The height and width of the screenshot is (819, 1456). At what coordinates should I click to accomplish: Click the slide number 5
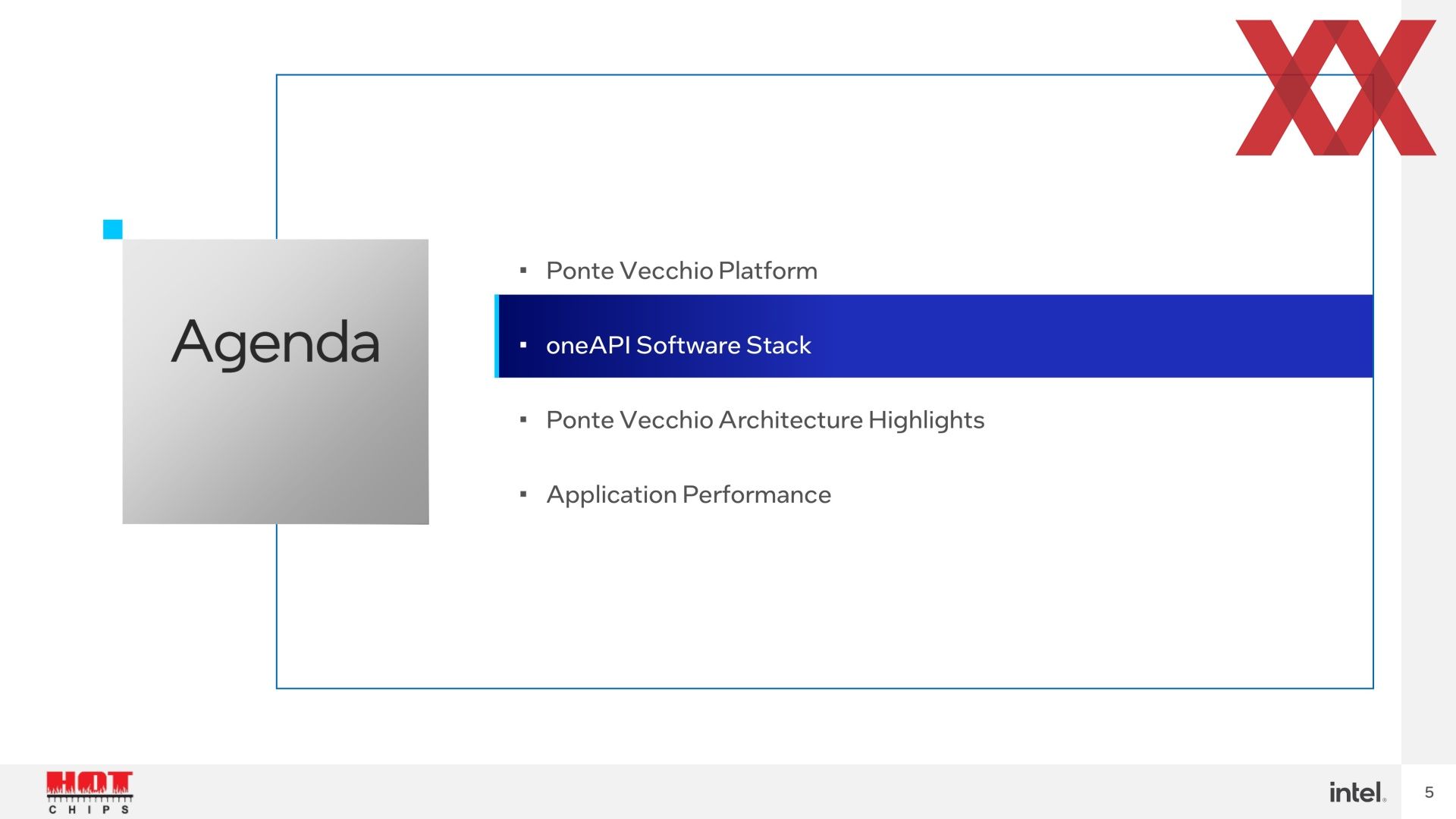point(1429,792)
